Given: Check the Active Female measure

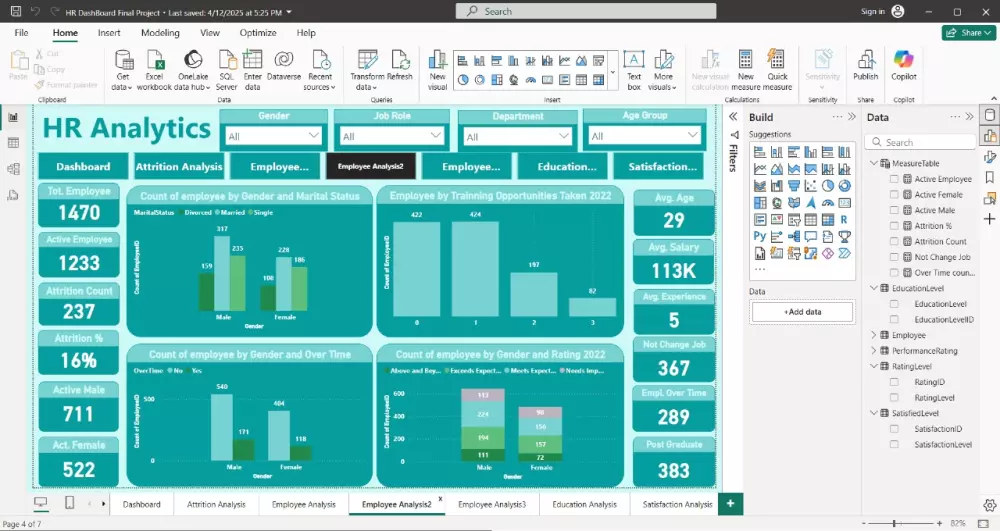Looking at the screenshot, I should pos(894,194).
